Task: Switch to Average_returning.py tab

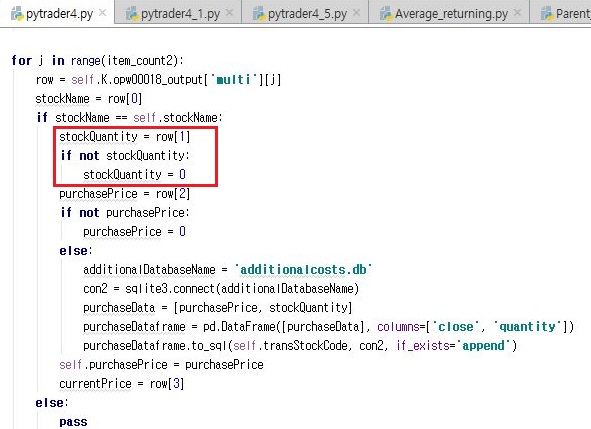Action: coord(449,14)
